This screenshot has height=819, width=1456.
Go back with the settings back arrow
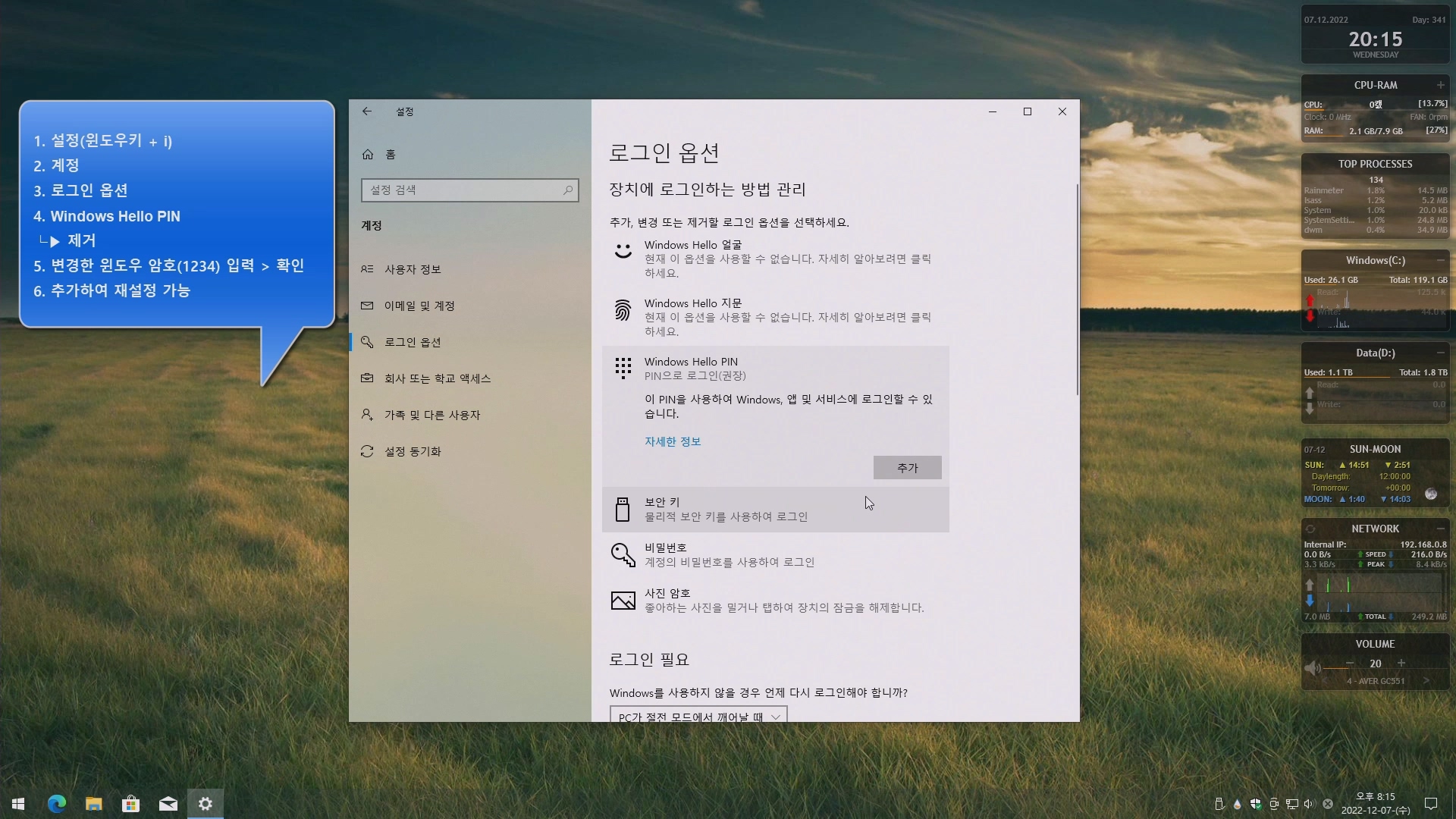click(367, 111)
